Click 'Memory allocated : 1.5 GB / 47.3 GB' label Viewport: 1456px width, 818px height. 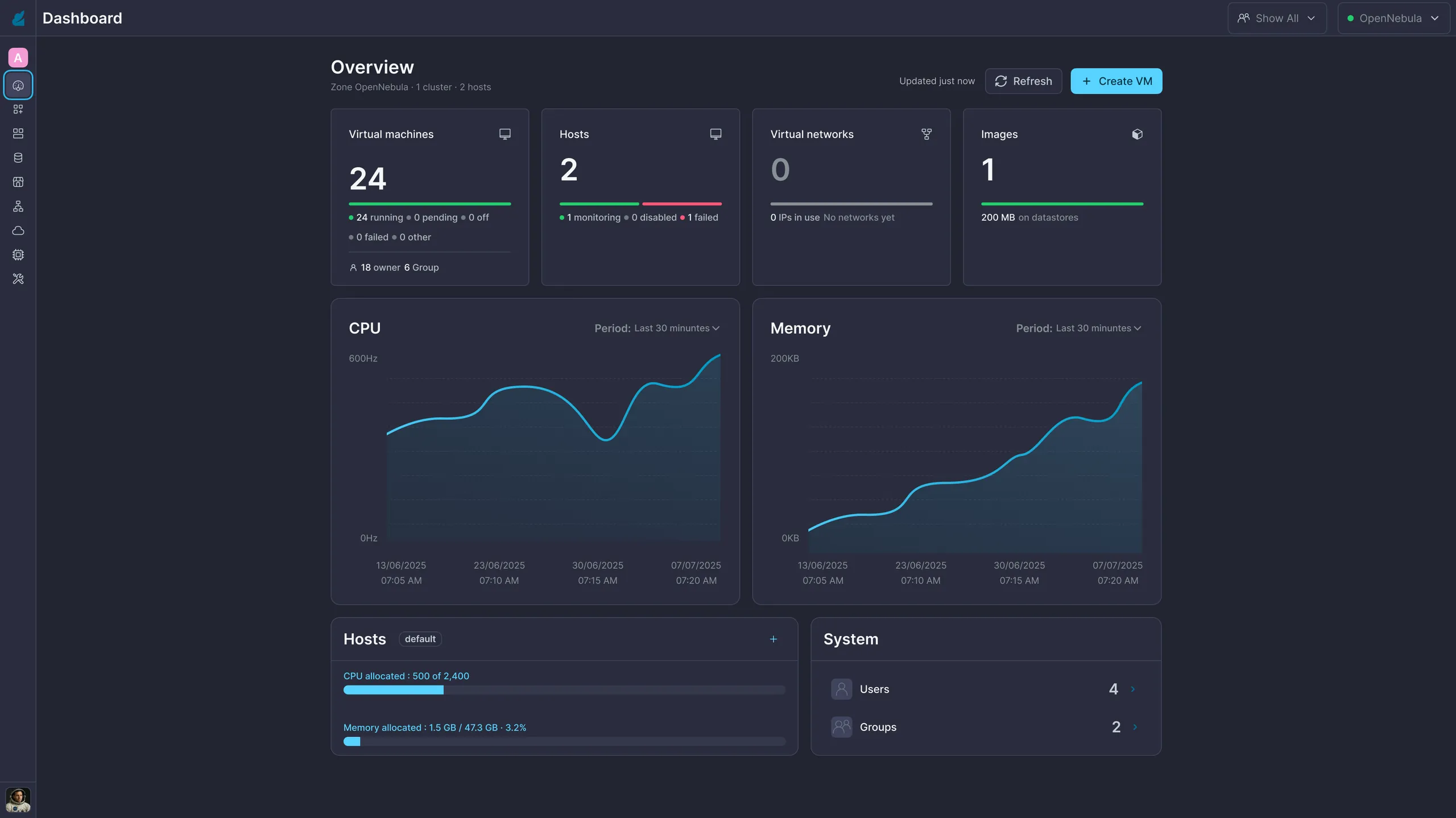435,728
